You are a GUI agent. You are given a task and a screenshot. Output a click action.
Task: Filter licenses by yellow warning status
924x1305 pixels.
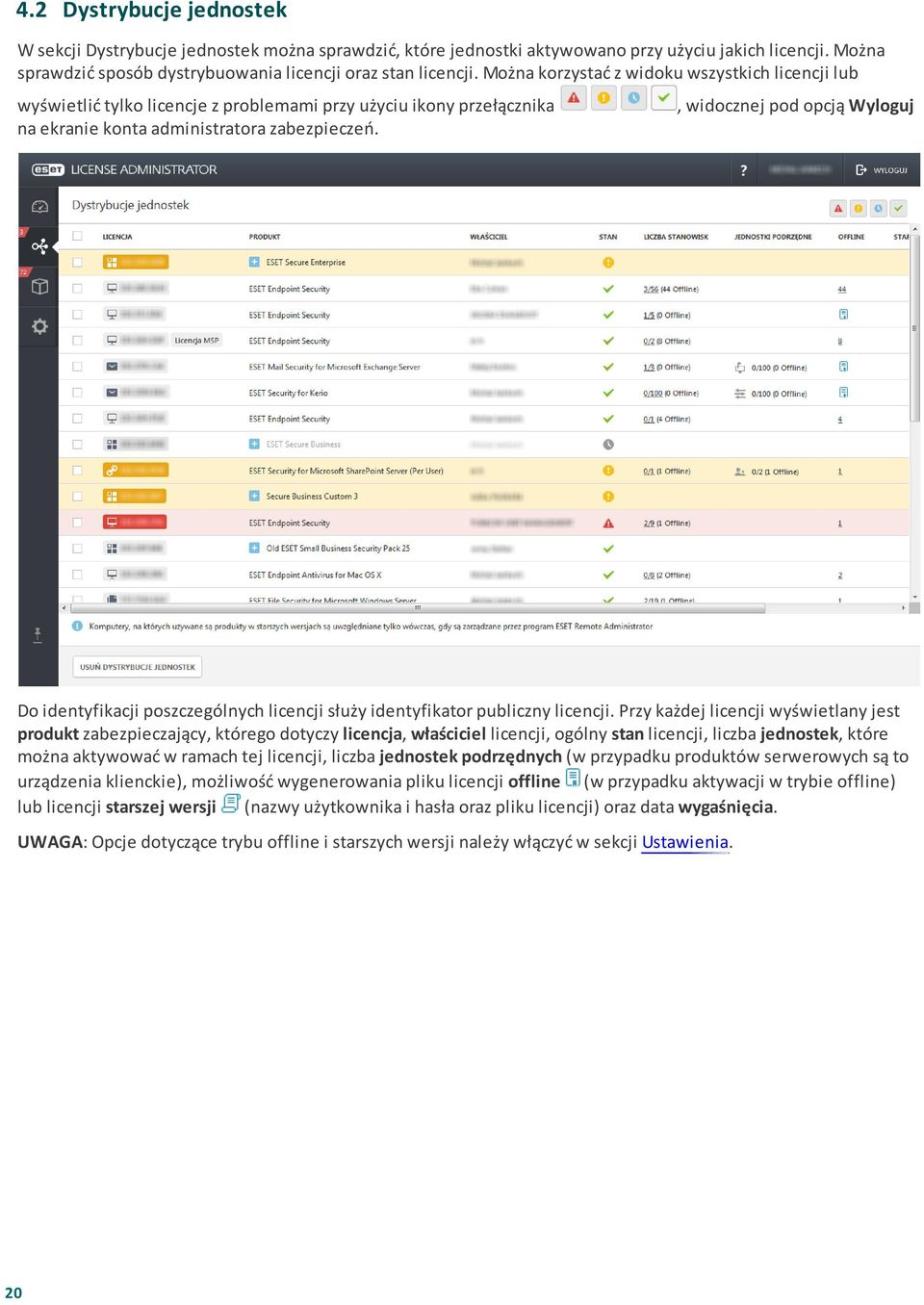859,208
